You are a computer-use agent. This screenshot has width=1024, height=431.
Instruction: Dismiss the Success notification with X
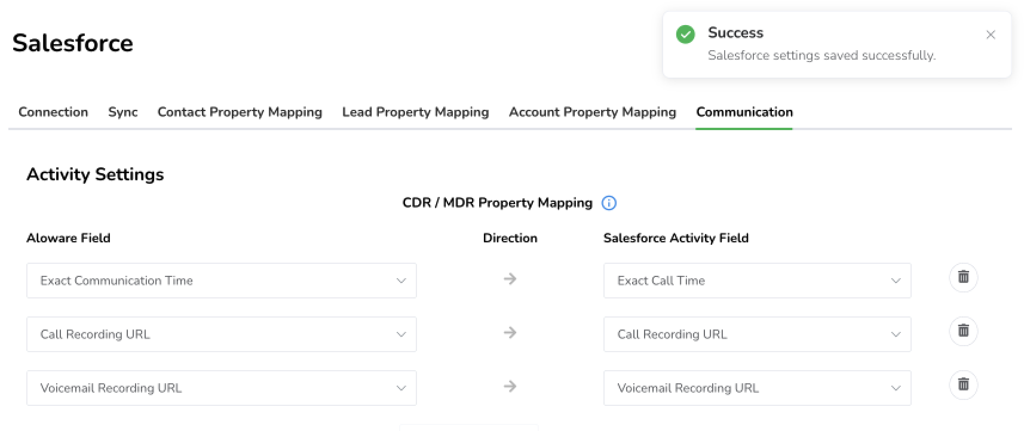coord(991,35)
